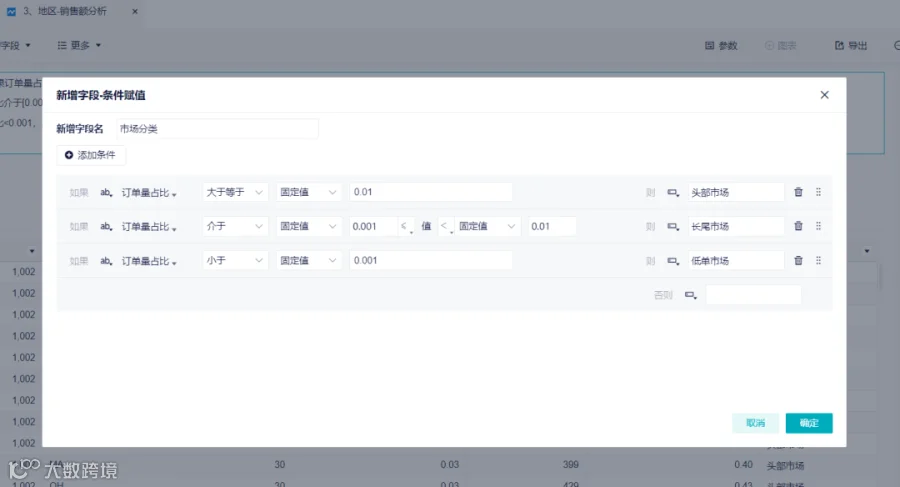Click 图表 in the background toolbar
This screenshot has height=487, width=900.
[x=781, y=45]
